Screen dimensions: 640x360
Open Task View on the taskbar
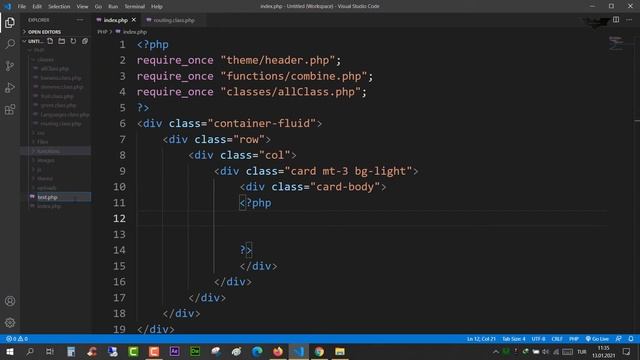click(x=50, y=351)
